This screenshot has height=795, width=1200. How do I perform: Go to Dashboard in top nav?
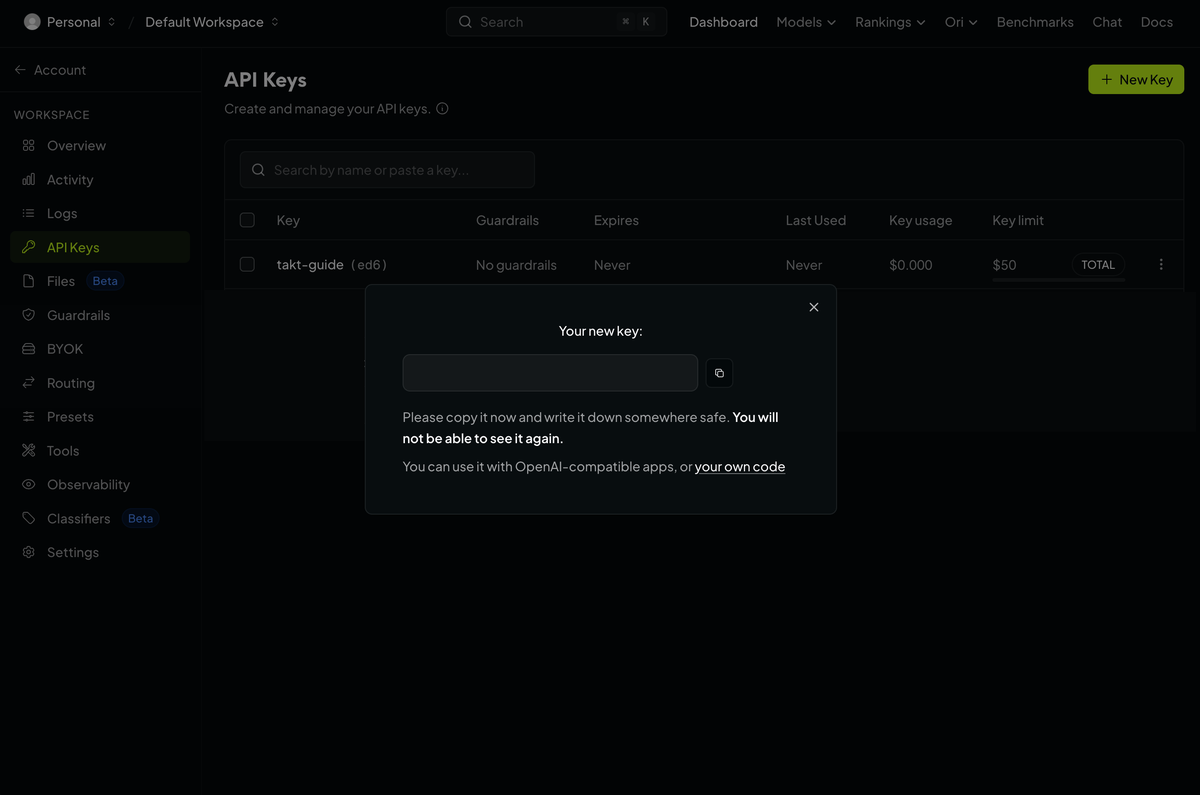724,22
